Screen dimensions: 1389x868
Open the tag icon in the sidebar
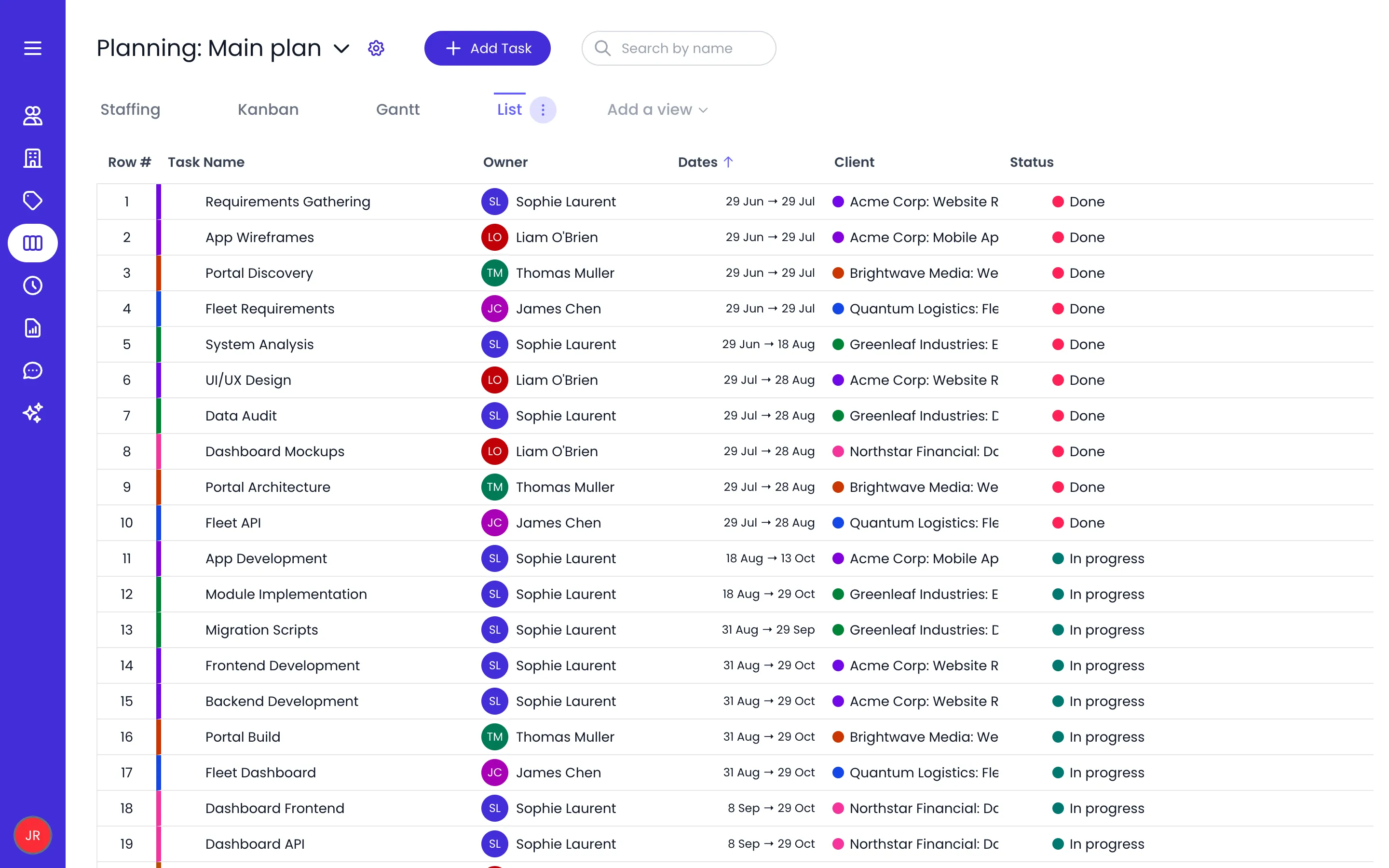33,200
